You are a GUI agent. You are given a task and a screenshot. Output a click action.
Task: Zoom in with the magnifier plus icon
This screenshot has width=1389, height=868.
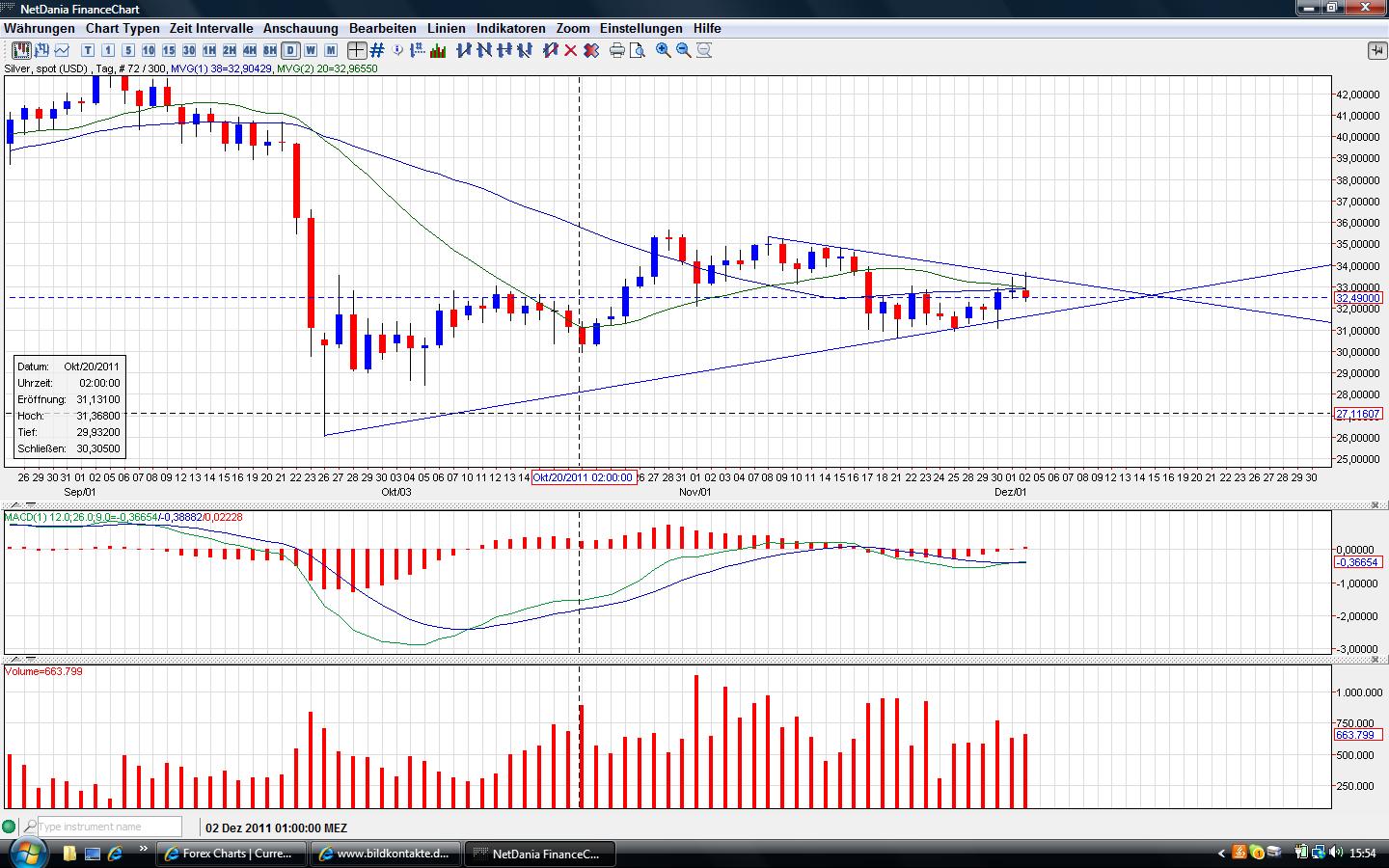pos(664,50)
